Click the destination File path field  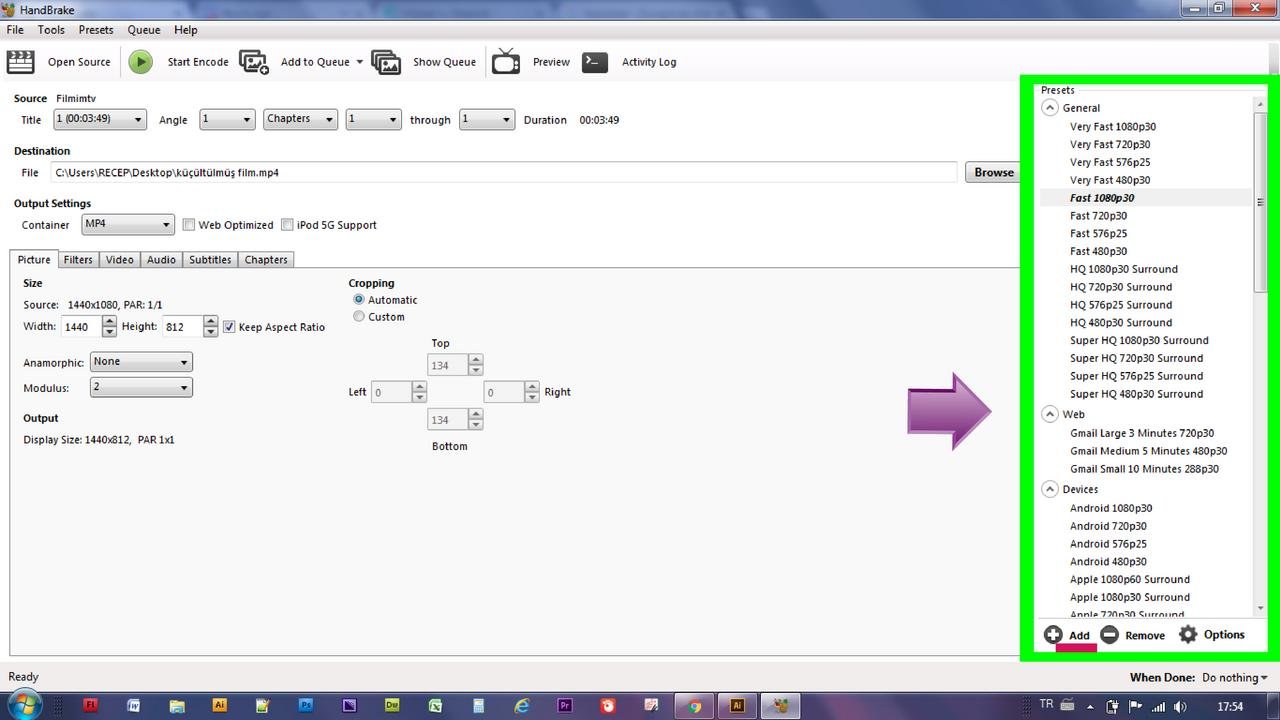click(504, 173)
